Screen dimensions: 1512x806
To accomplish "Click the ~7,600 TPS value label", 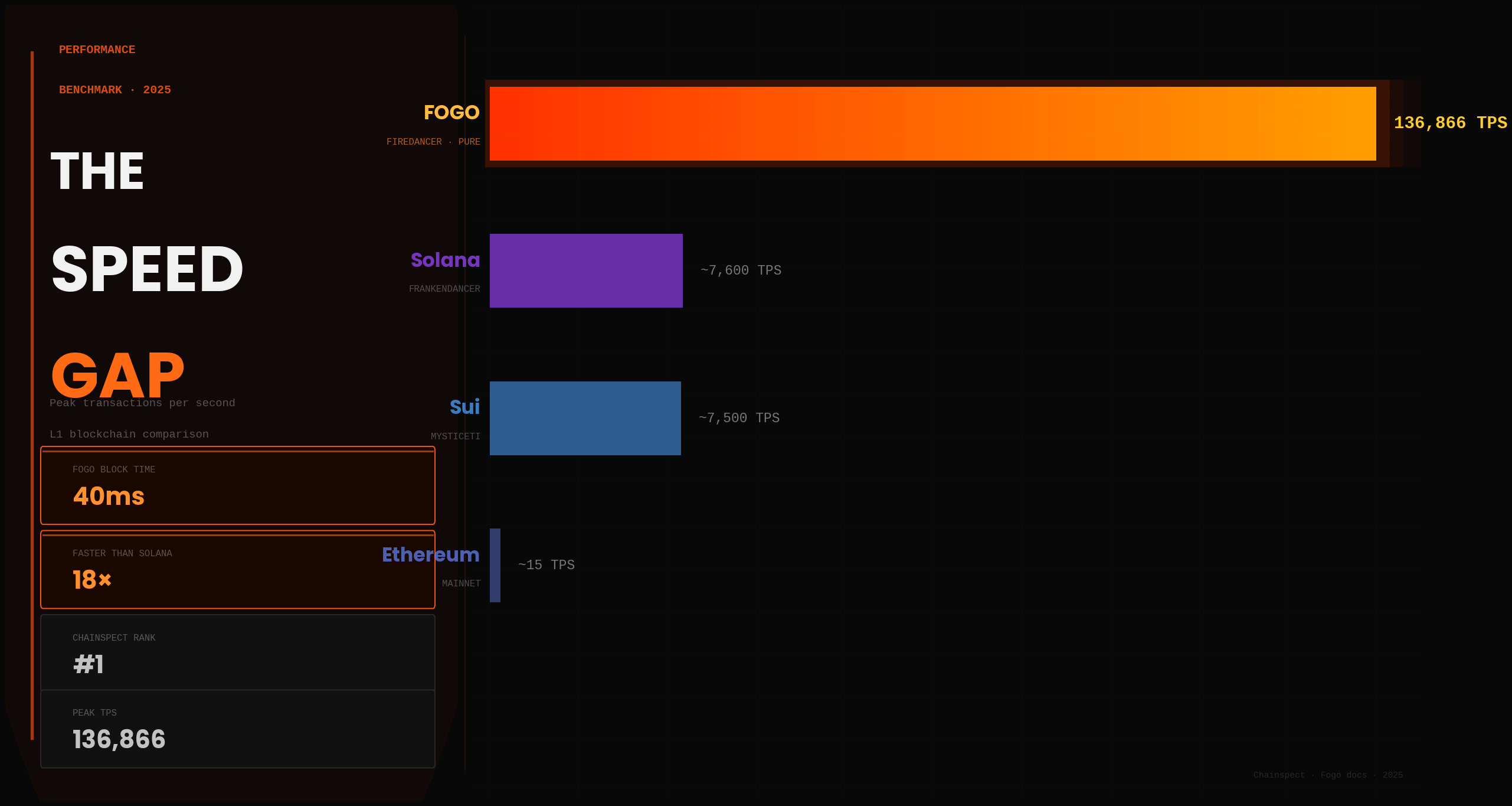I will [741, 270].
